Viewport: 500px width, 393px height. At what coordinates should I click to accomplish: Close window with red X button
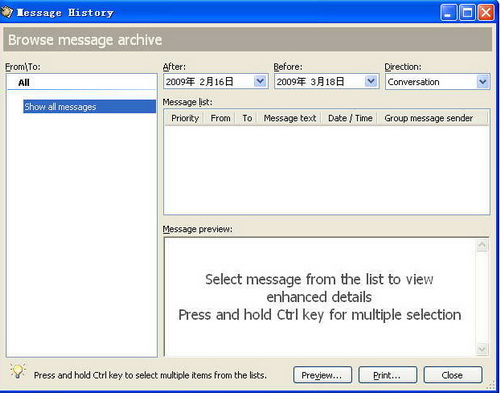(x=486, y=13)
